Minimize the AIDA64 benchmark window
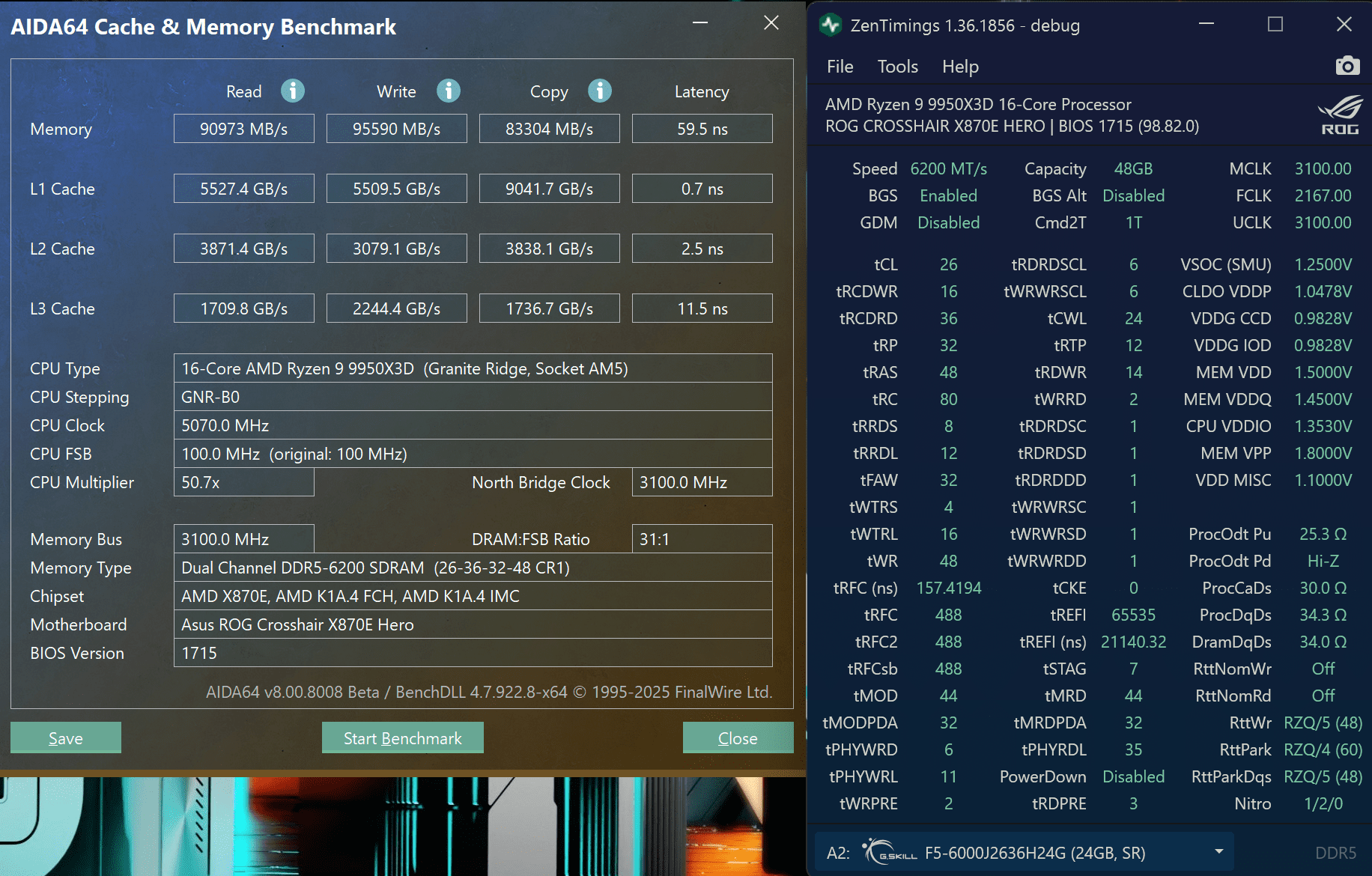This screenshot has width=1372, height=876. (700, 23)
